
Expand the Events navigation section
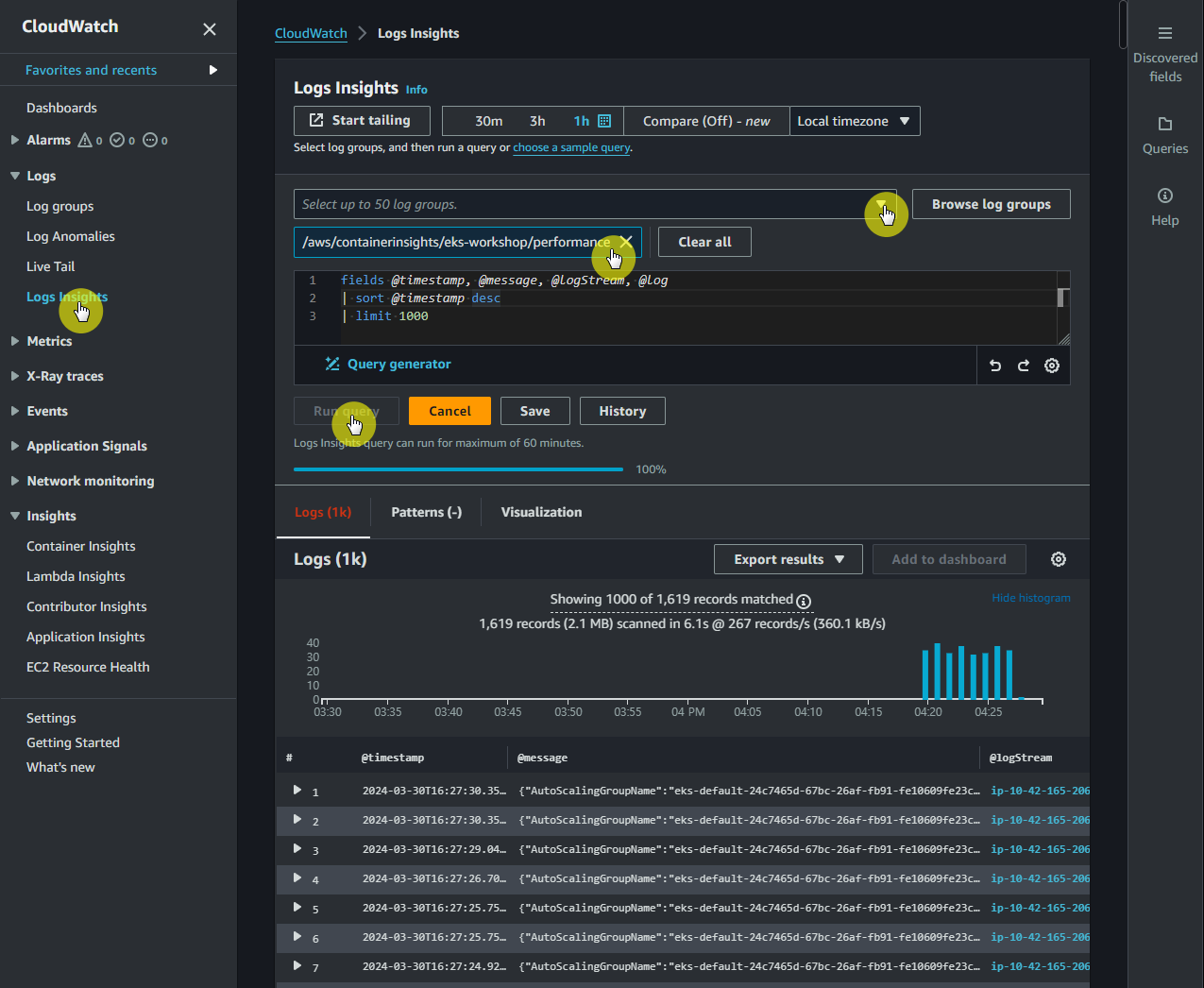(x=15, y=411)
